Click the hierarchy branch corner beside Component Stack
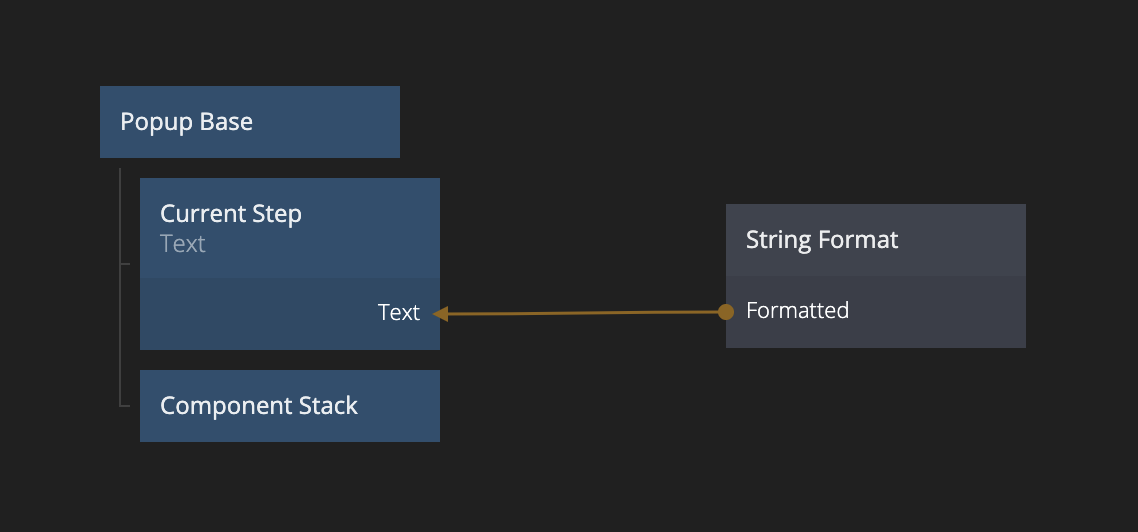 click(x=123, y=405)
